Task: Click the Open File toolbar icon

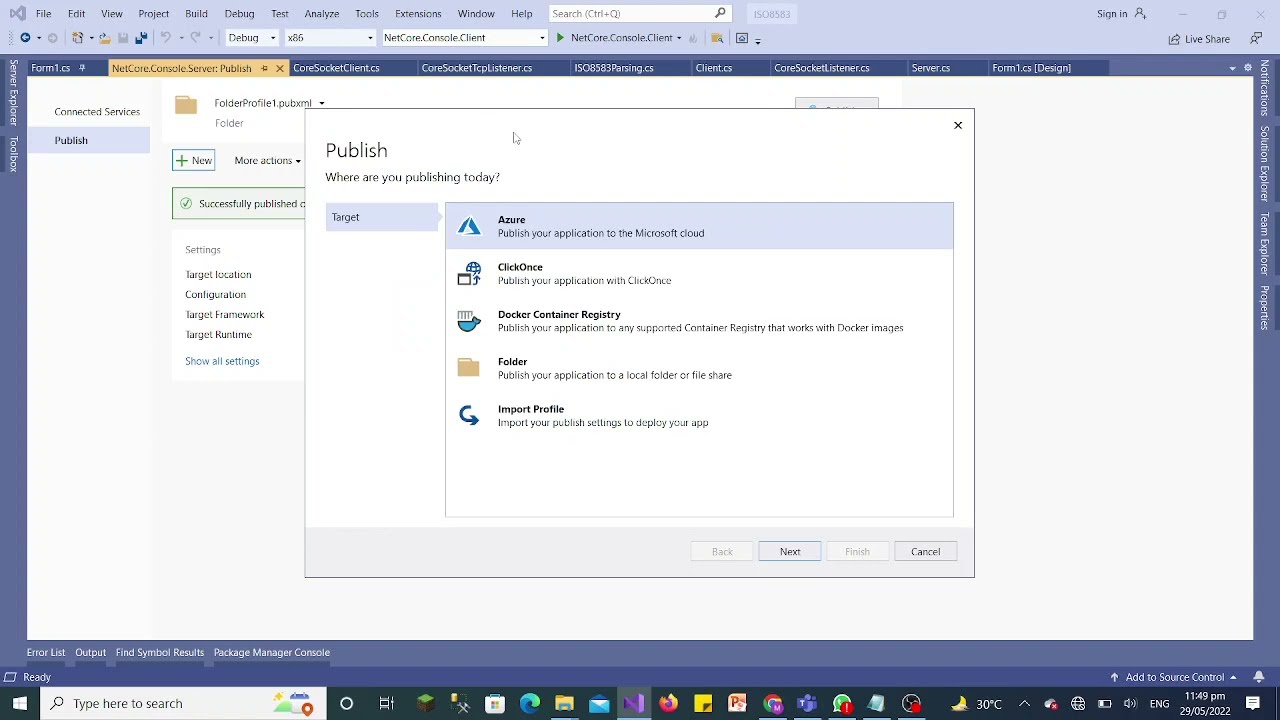Action: [x=104, y=38]
